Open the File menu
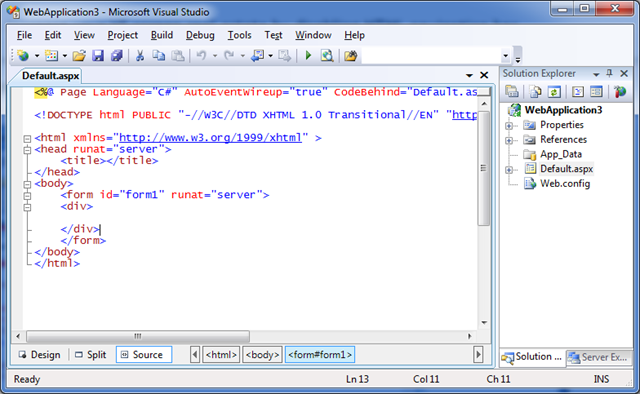The width and height of the screenshot is (640, 394). pos(24,35)
